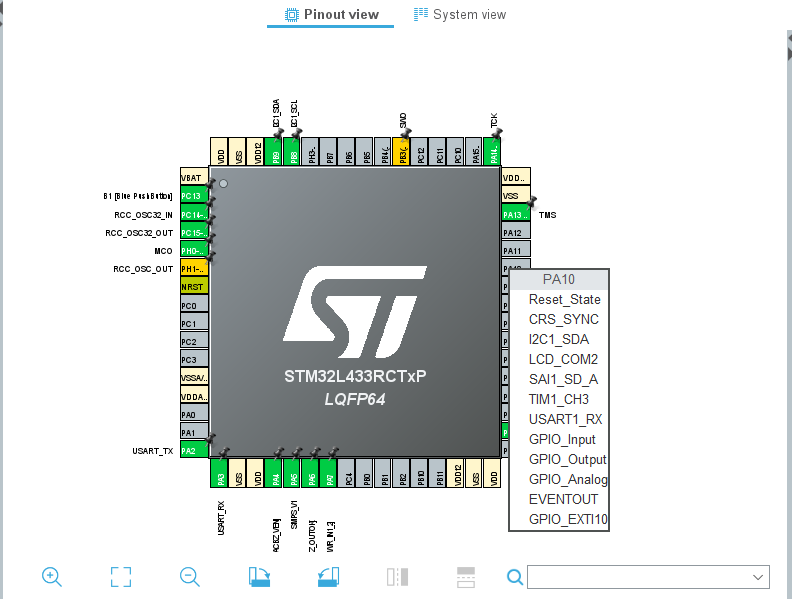Click the NRST pin
Screen dimensions: 792x599
tap(194, 287)
